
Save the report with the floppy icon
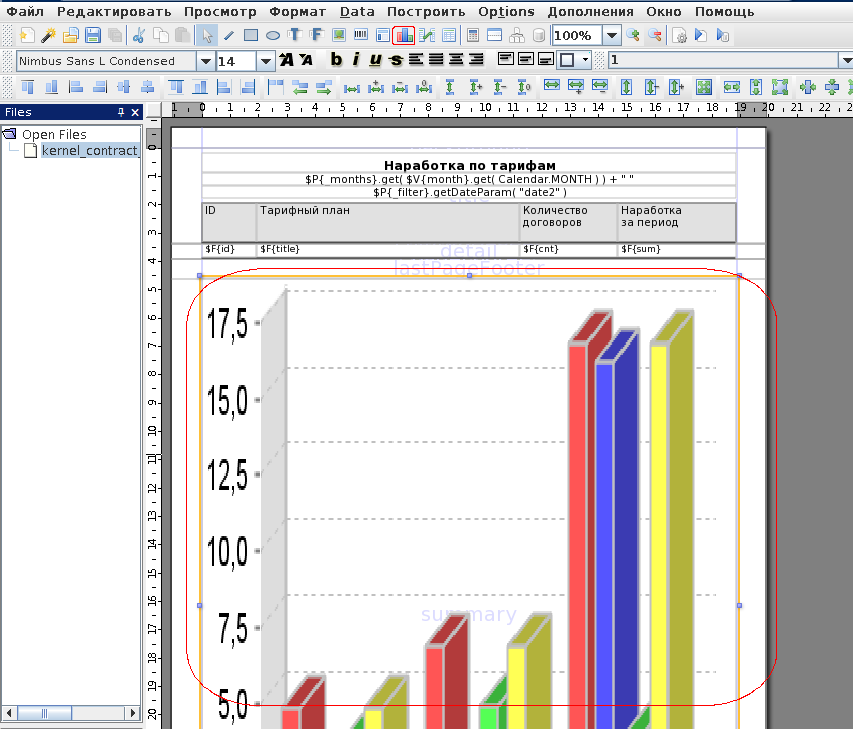(x=93, y=36)
